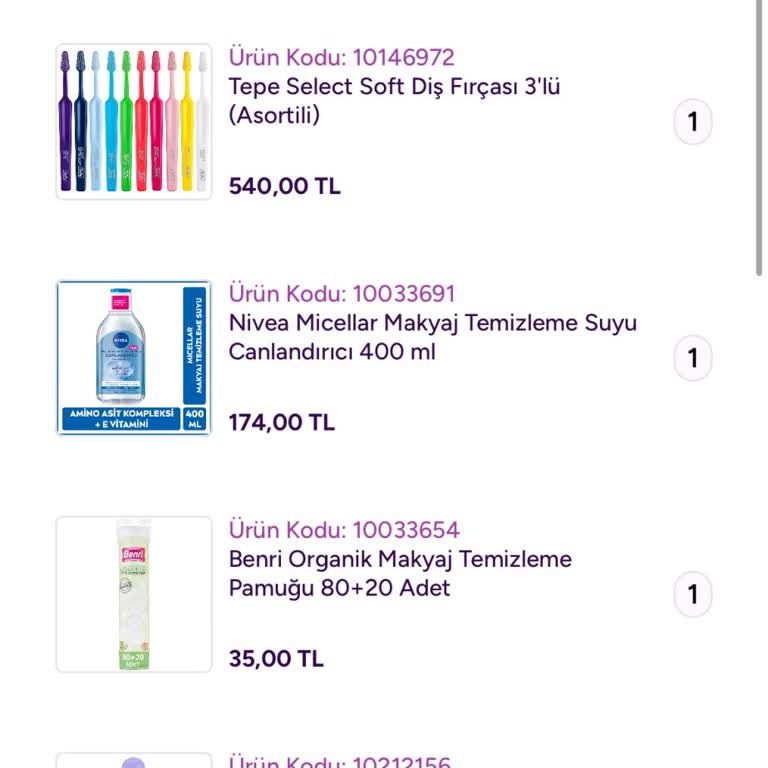Open the Tepe toothbrush set product image

(x=134, y=122)
